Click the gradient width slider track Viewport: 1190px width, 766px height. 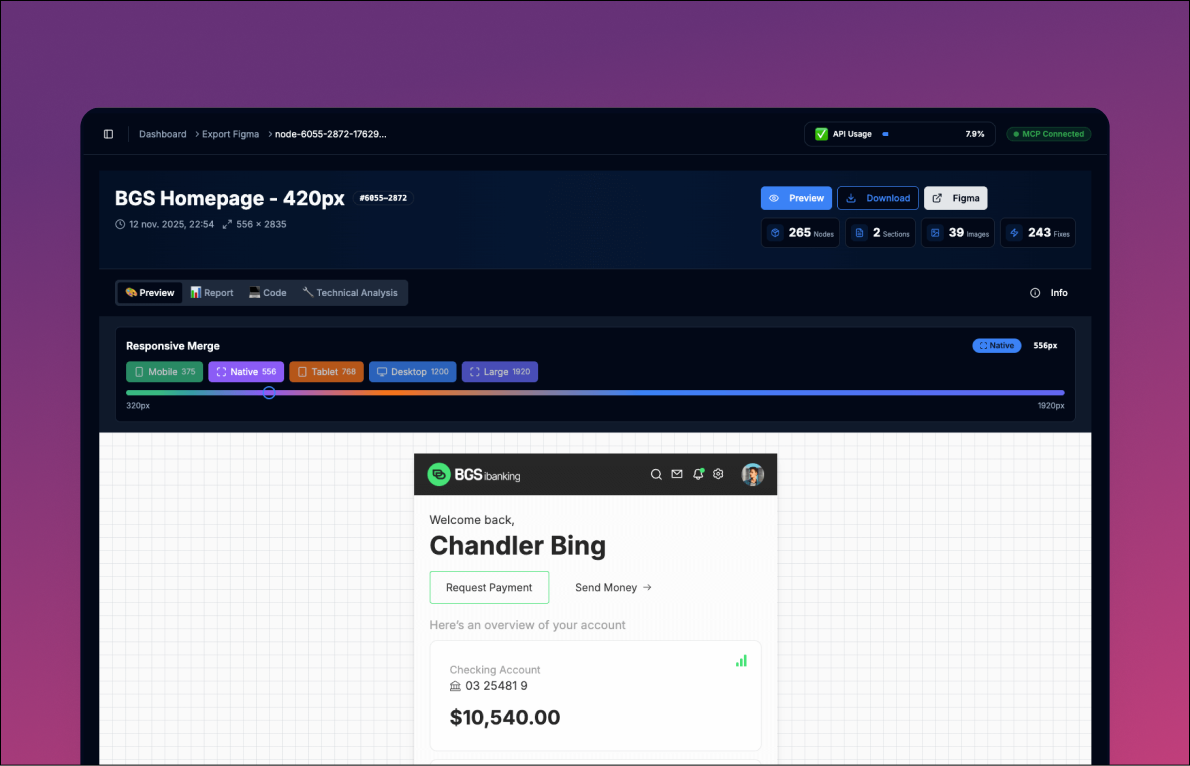595,392
